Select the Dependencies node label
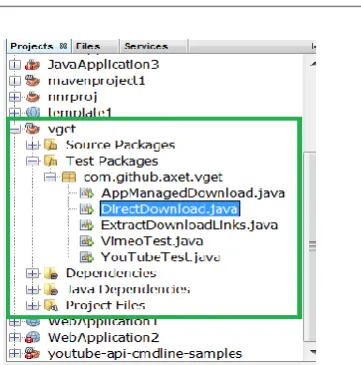Screen dimensions: 361x365 pos(111,273)
